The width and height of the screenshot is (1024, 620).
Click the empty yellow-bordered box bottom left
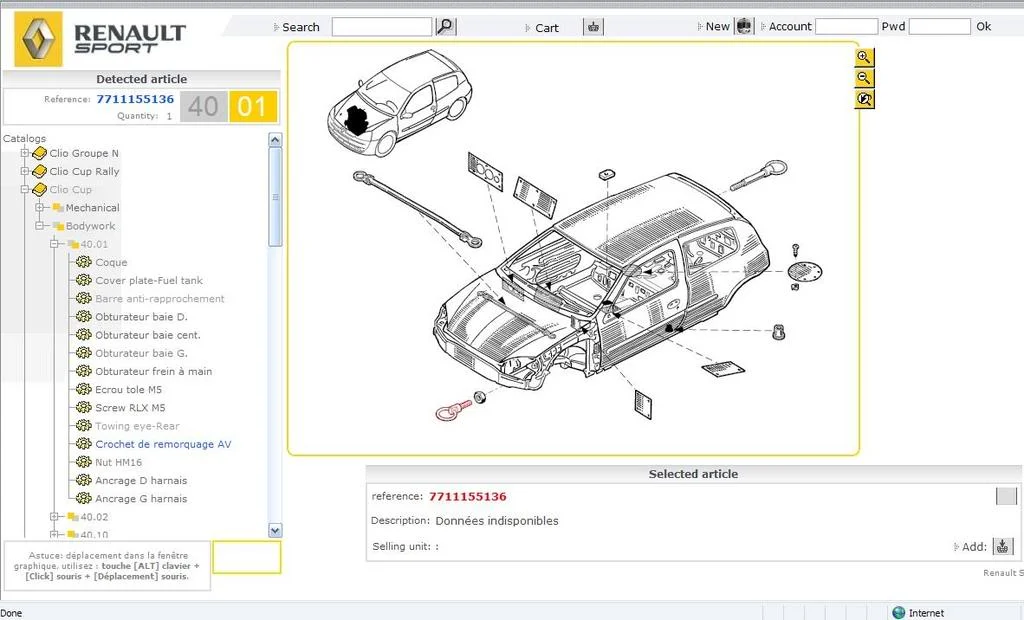[x=247, y=557]
